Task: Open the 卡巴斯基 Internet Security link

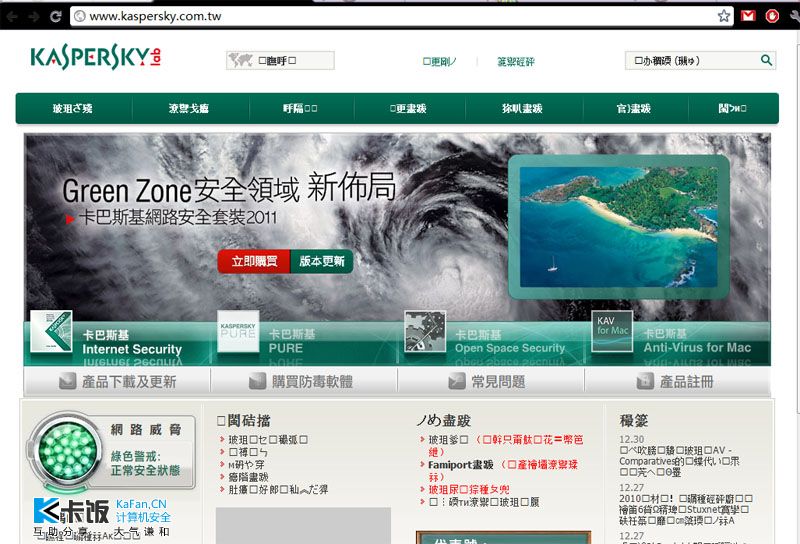Action: click(x=132, y=342)
